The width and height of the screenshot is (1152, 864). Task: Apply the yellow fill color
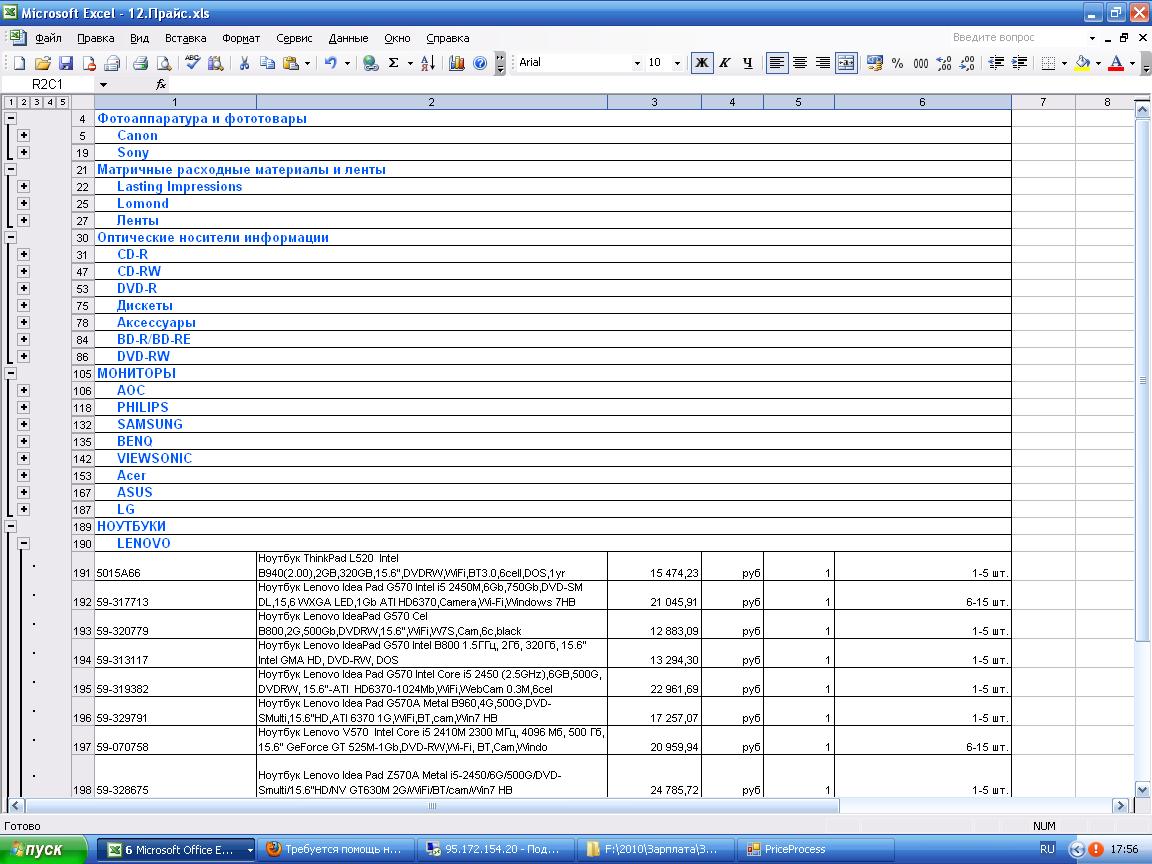[1081, 63]
